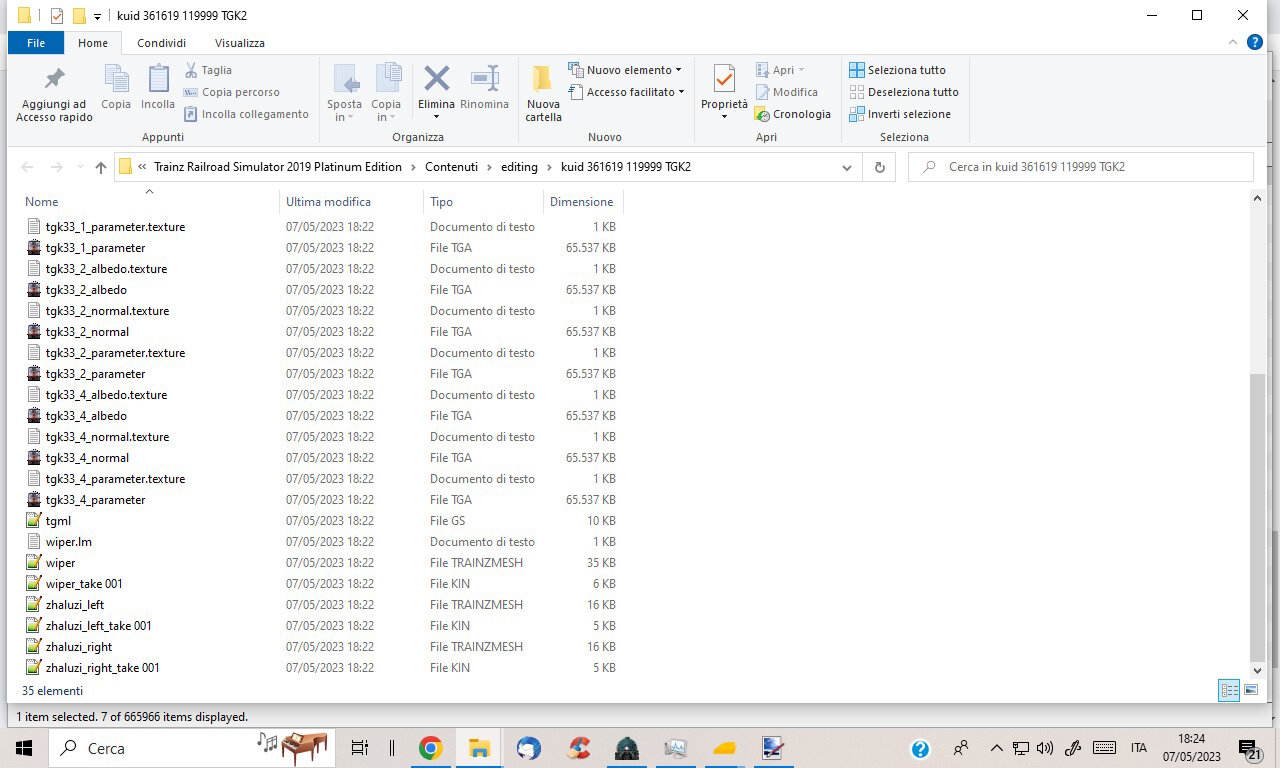Expand address bar history dropdown
Image resolution: width=1280 pixels, height=768 pixels.
coord(847,167)
